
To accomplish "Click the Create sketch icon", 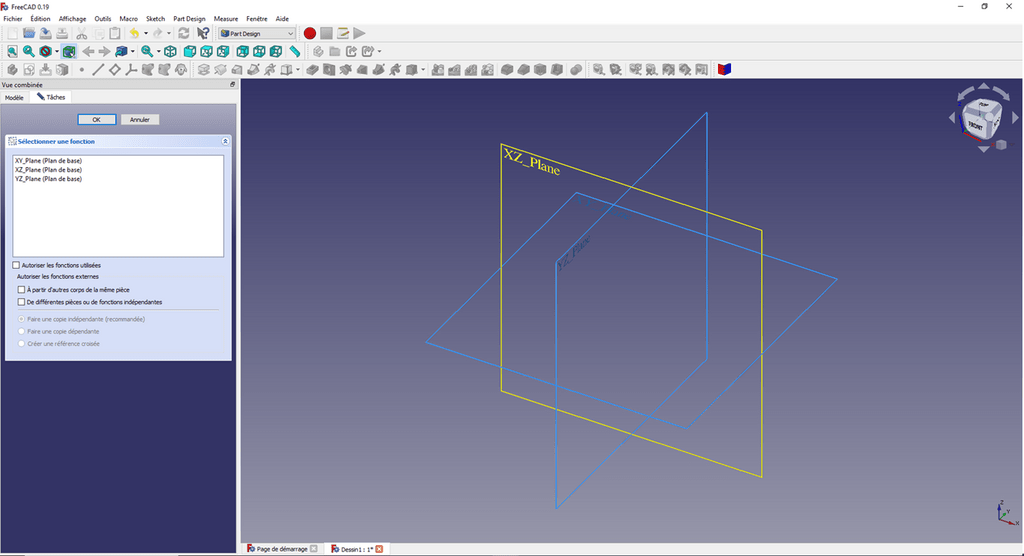I will (29, 69).
